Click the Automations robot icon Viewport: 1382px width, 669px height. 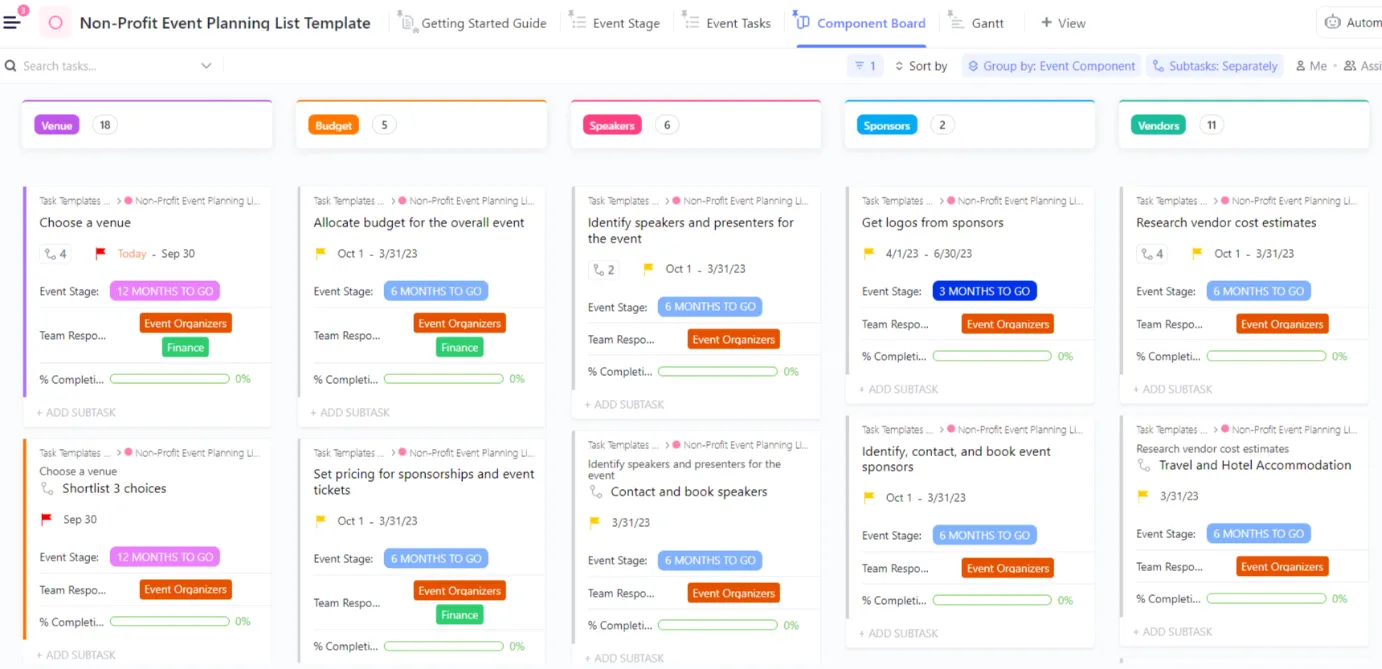coord(1332,22)
